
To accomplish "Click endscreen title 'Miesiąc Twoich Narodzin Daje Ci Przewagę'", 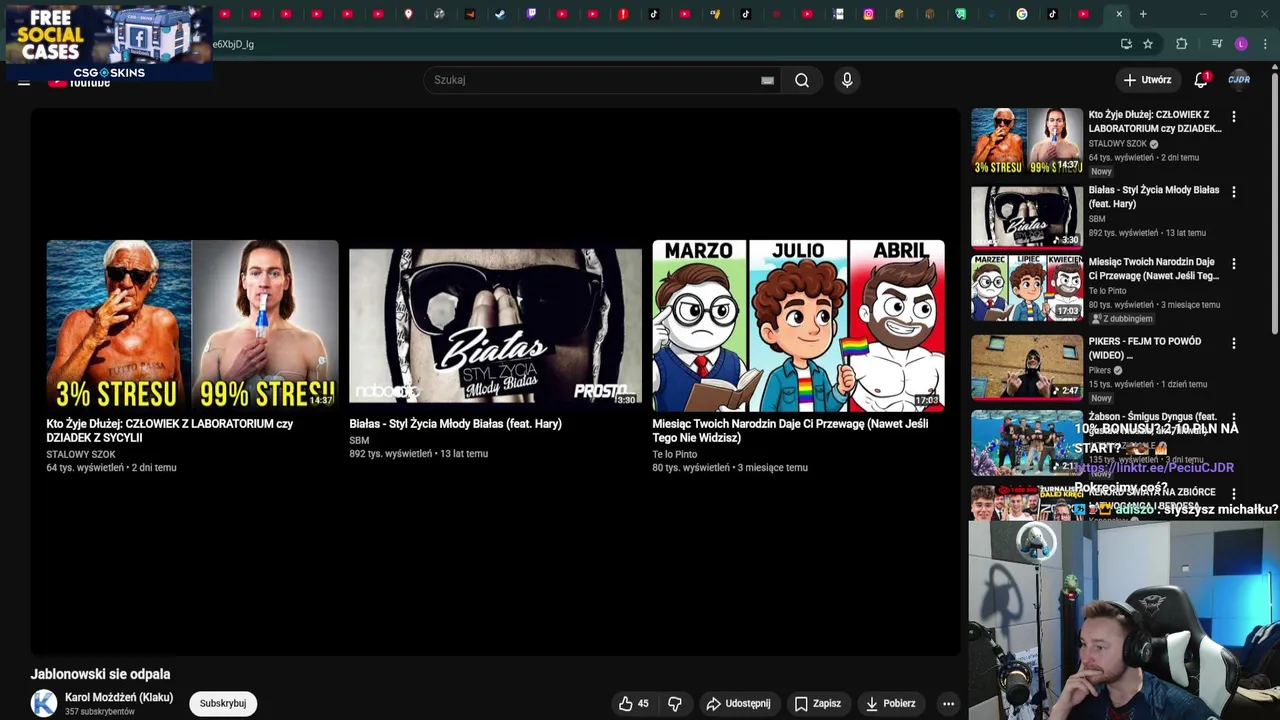I will [x=790, y=431].
